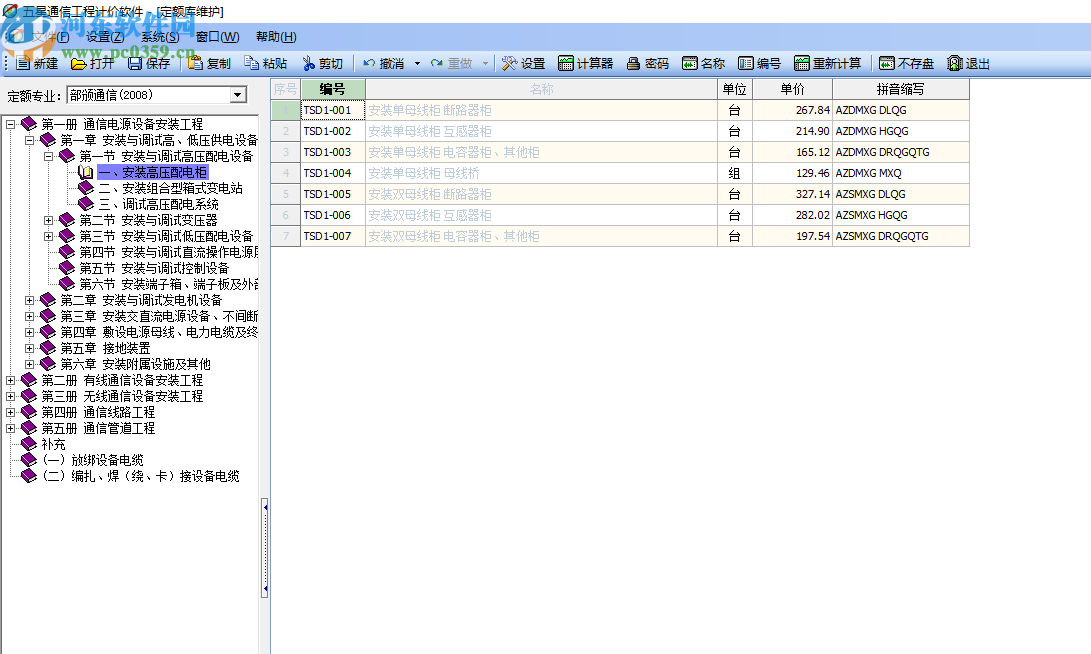Expand 第三节 安装与调试低压配电设备 node
Viewport: 1091px width, 654px height.
[49, 237]
